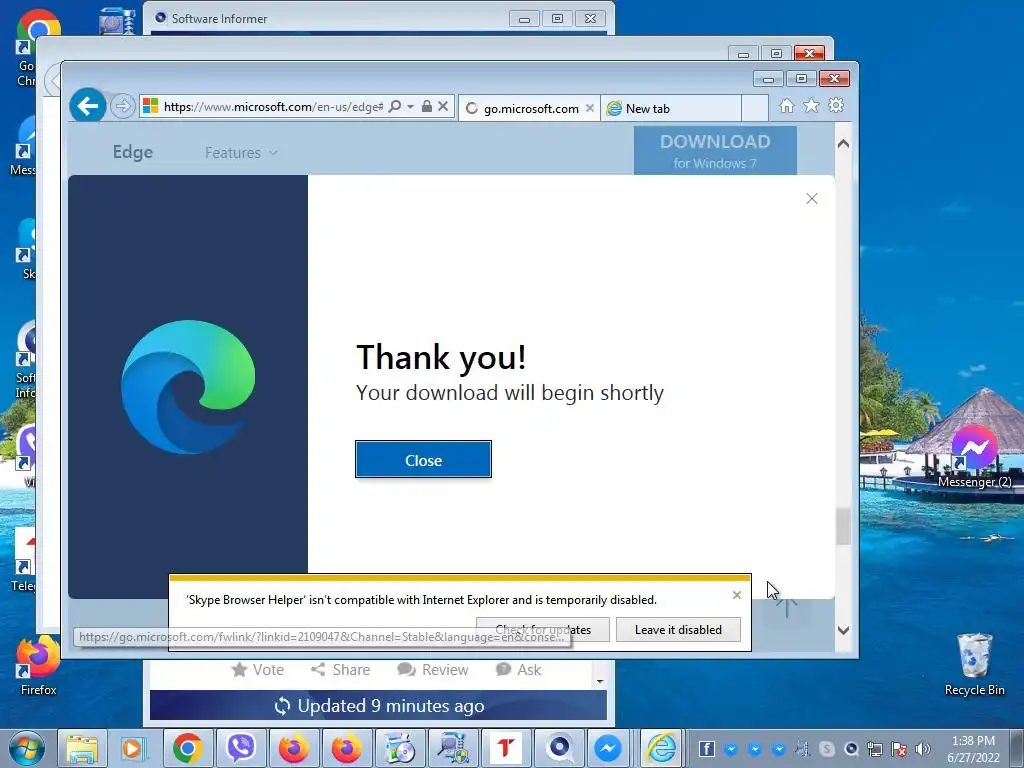
Task: Click the blue Close button
Action: click(423, 460)
